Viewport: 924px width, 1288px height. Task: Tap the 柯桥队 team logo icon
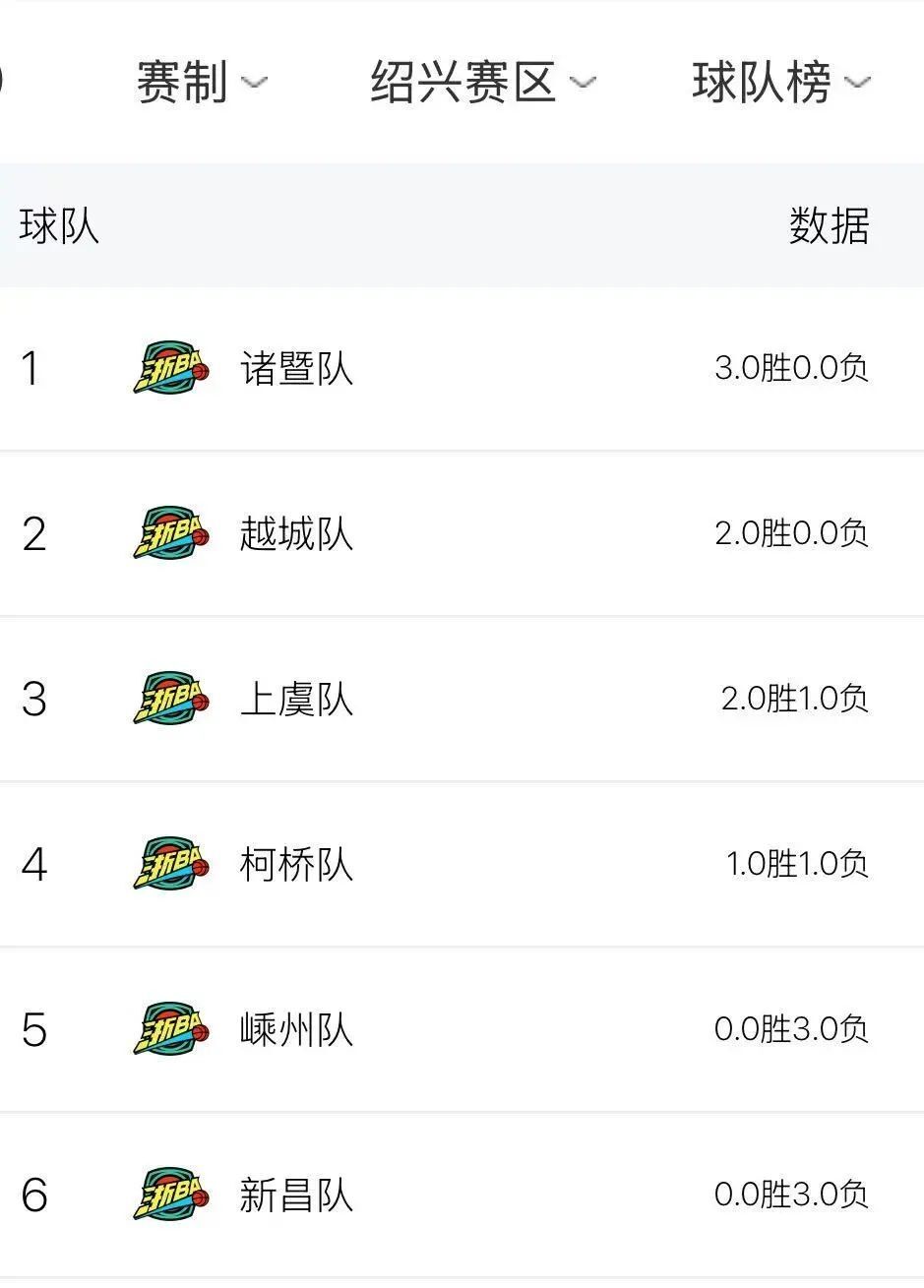pyautogui.click(x=172, y=864)
